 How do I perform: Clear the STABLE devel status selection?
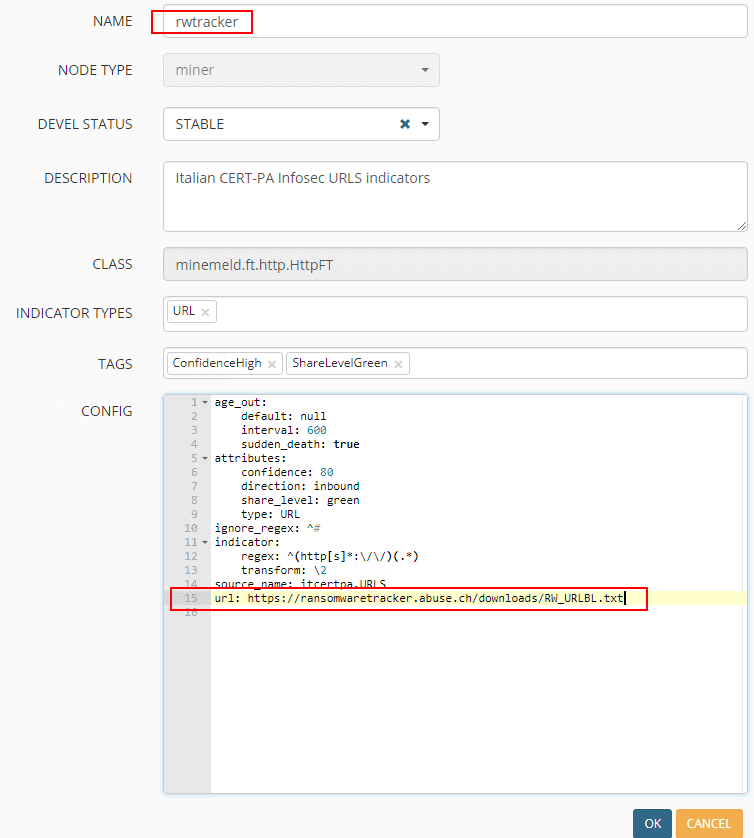pos(405,124)
